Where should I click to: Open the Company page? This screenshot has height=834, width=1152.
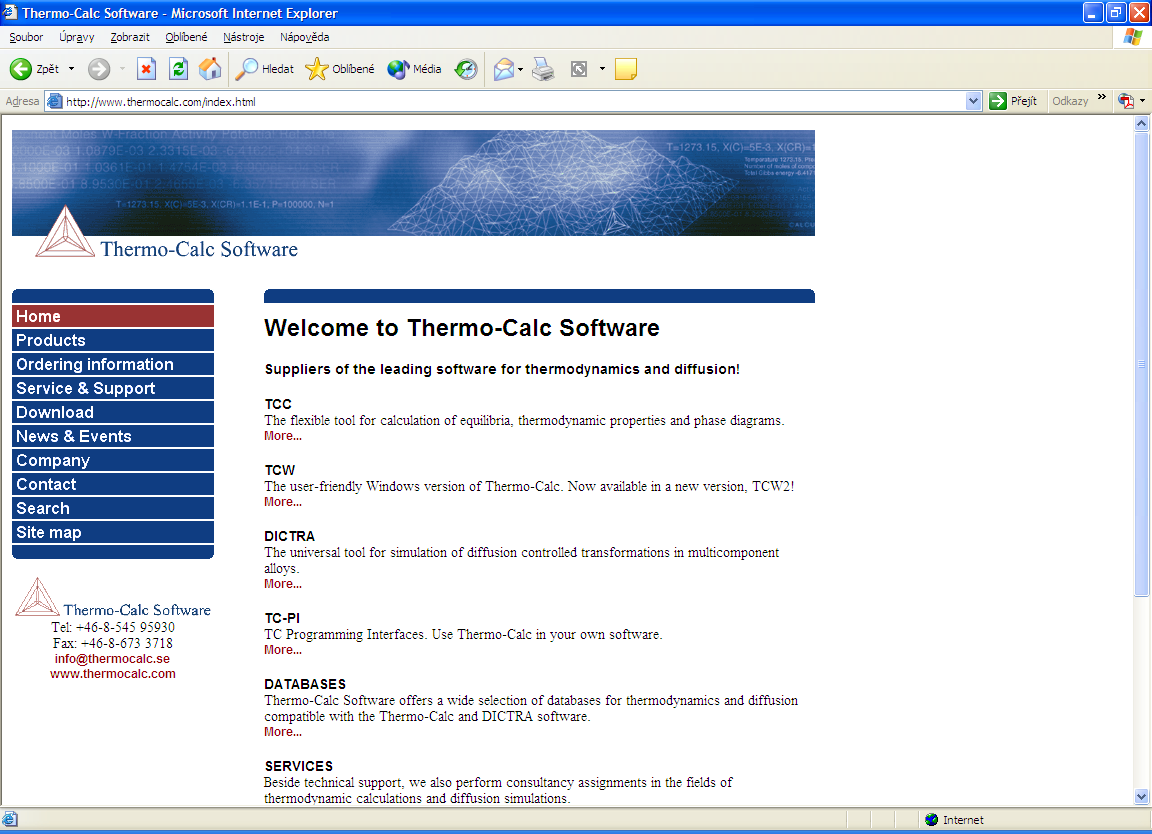coord(112,460)
